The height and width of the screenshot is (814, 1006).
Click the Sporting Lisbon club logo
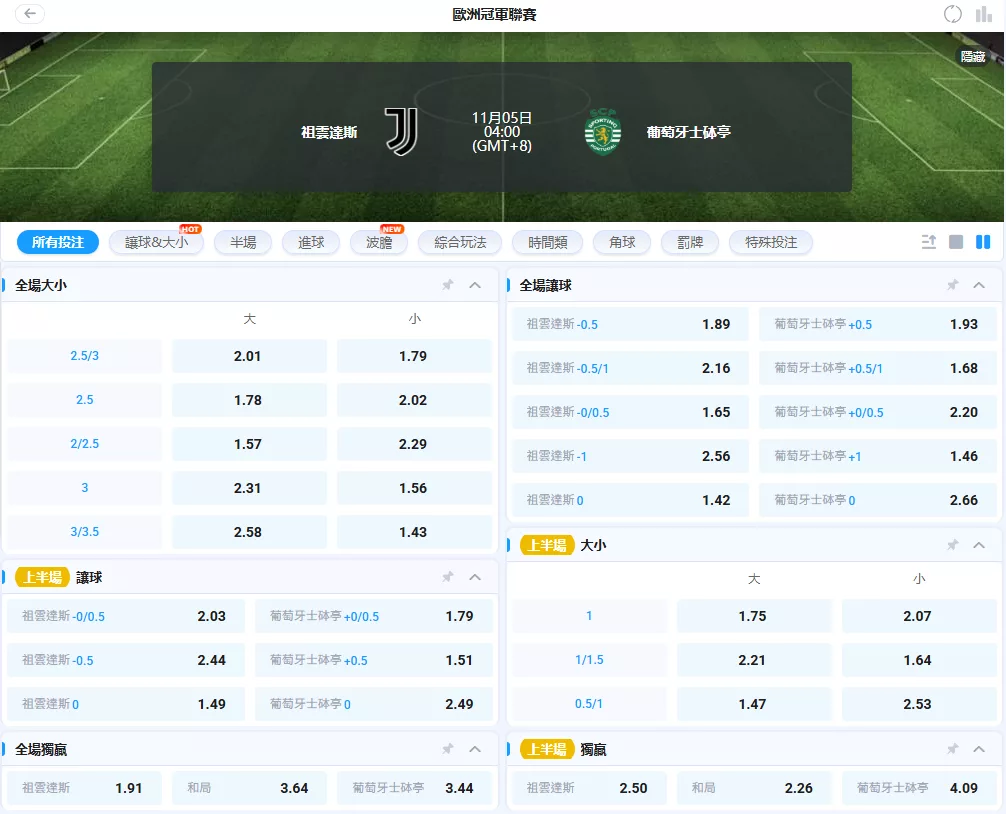coord(601,128)
